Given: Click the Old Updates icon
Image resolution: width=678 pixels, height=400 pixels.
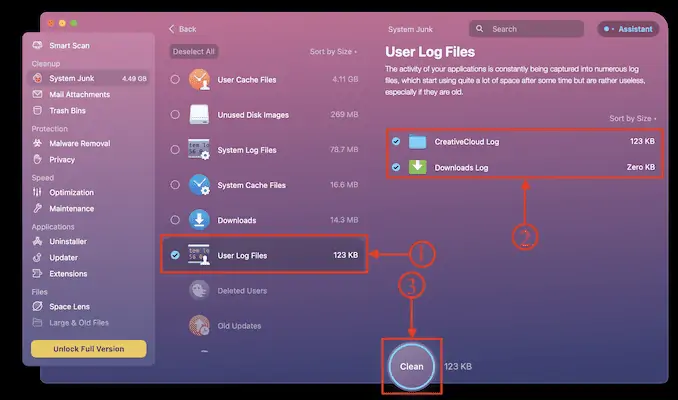Looking at the screenshot, I should click(x=199, y=325).
